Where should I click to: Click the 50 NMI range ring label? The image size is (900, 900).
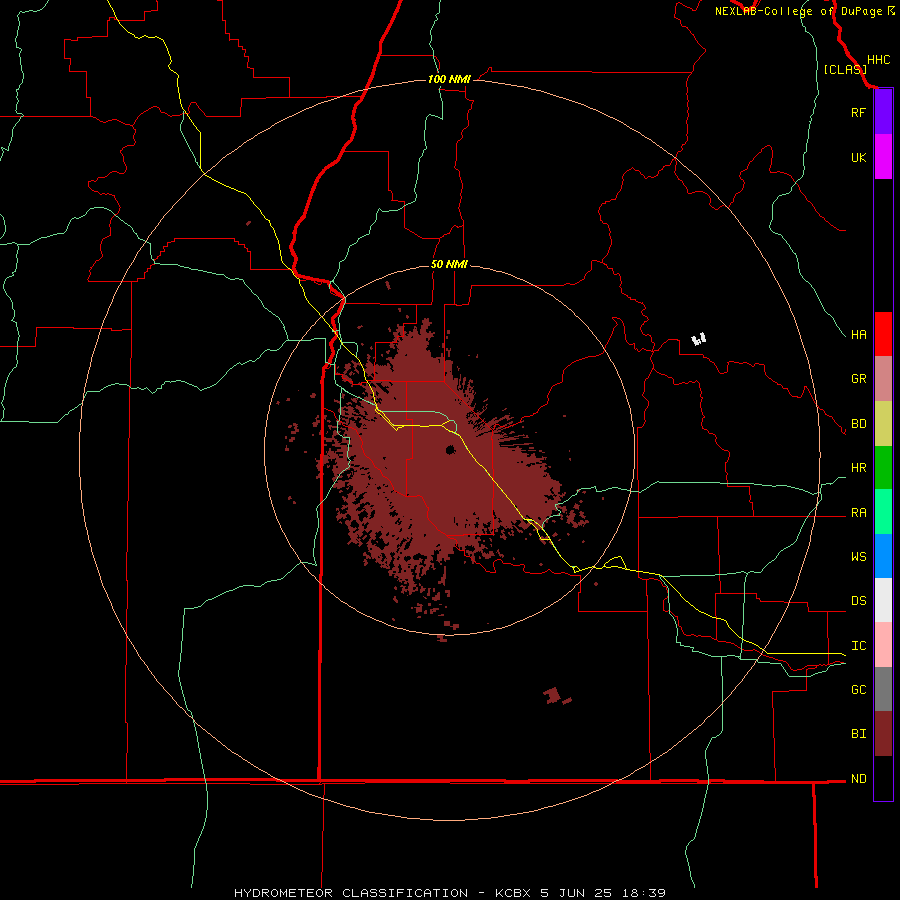click(449, 265)
